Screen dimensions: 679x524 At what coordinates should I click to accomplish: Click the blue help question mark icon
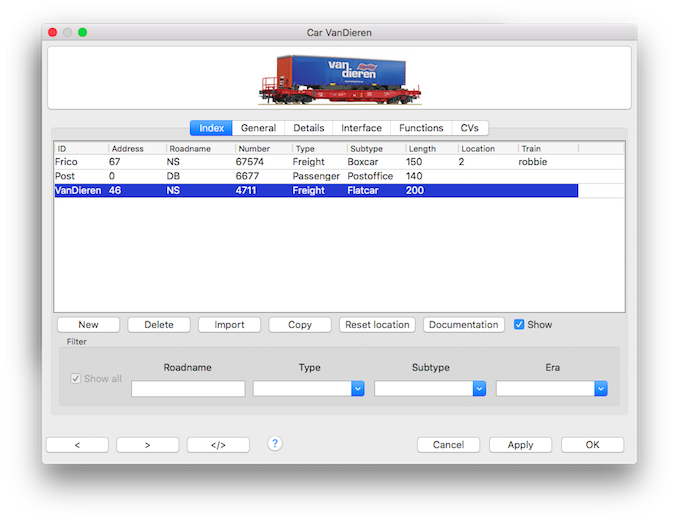pyautogui.click(x=275, y=443)
